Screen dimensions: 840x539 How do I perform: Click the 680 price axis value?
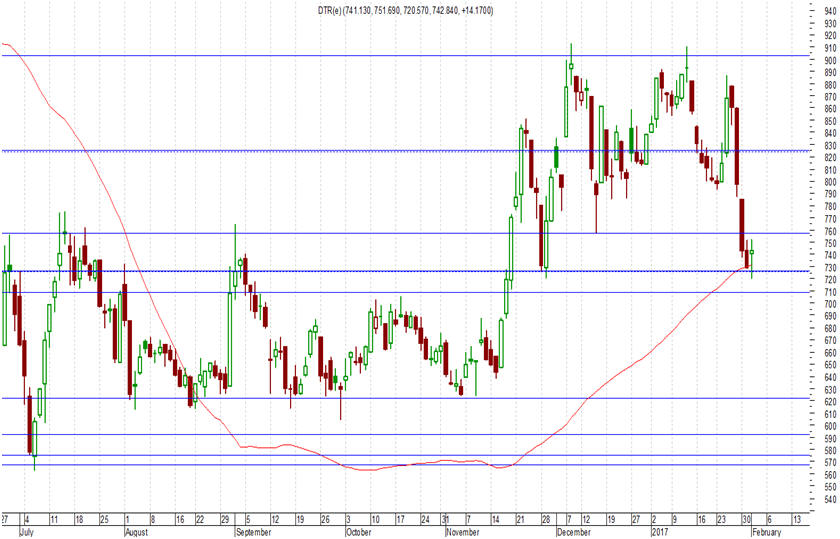(830, 328)
